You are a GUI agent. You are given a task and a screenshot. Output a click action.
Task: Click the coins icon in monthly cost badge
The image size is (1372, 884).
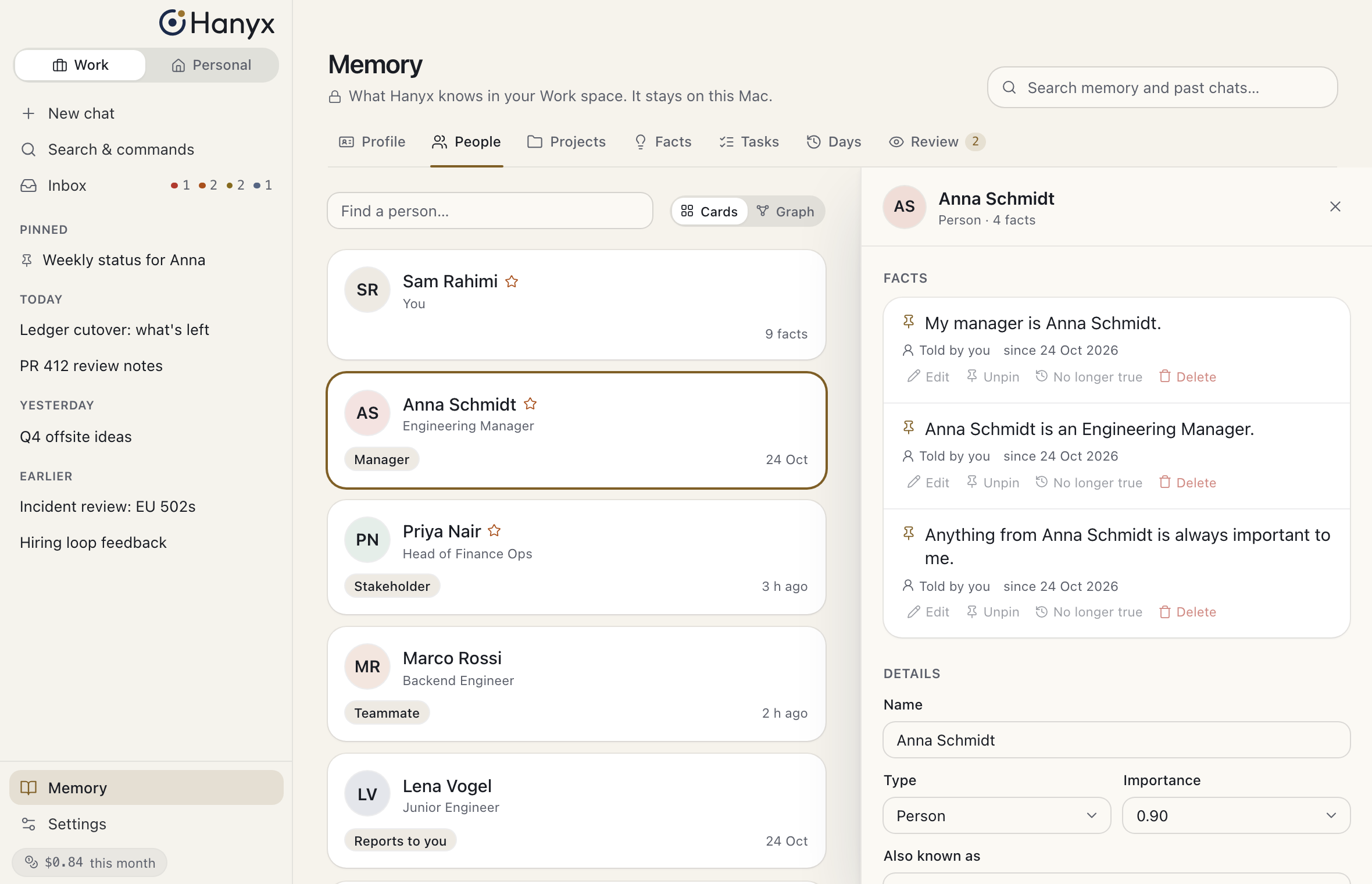pyautogui.click(x=31, y=862)
